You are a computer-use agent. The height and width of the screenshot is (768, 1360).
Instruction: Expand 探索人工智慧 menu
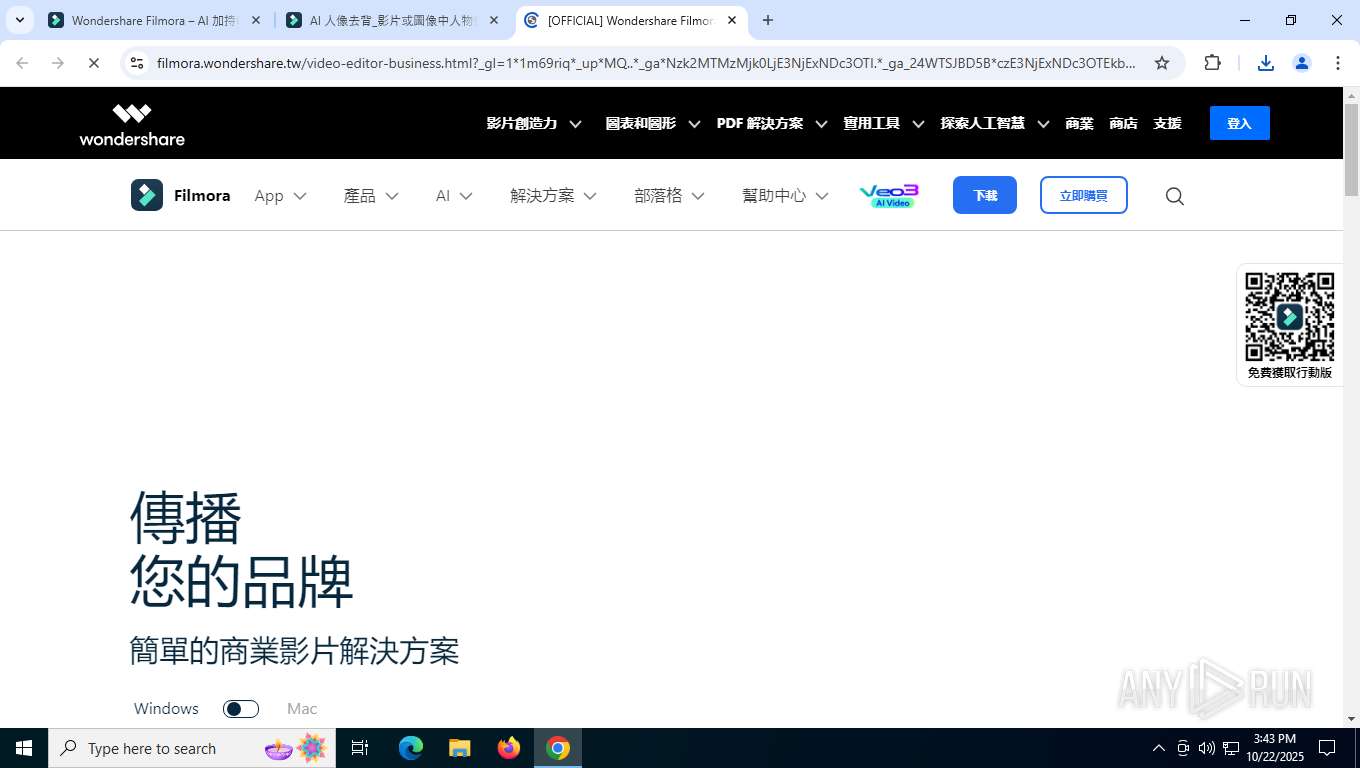(x=995, y=124)
